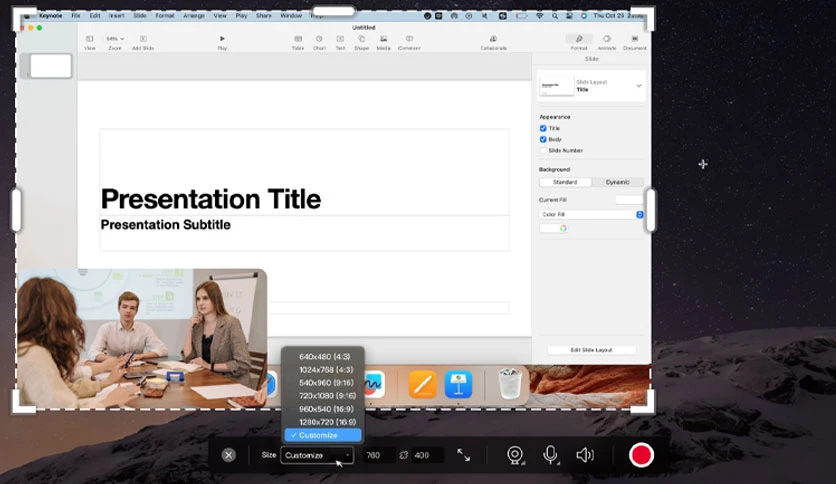Open Freeform from the Dock
Screen dimensions: 836x484
(375, 384)
